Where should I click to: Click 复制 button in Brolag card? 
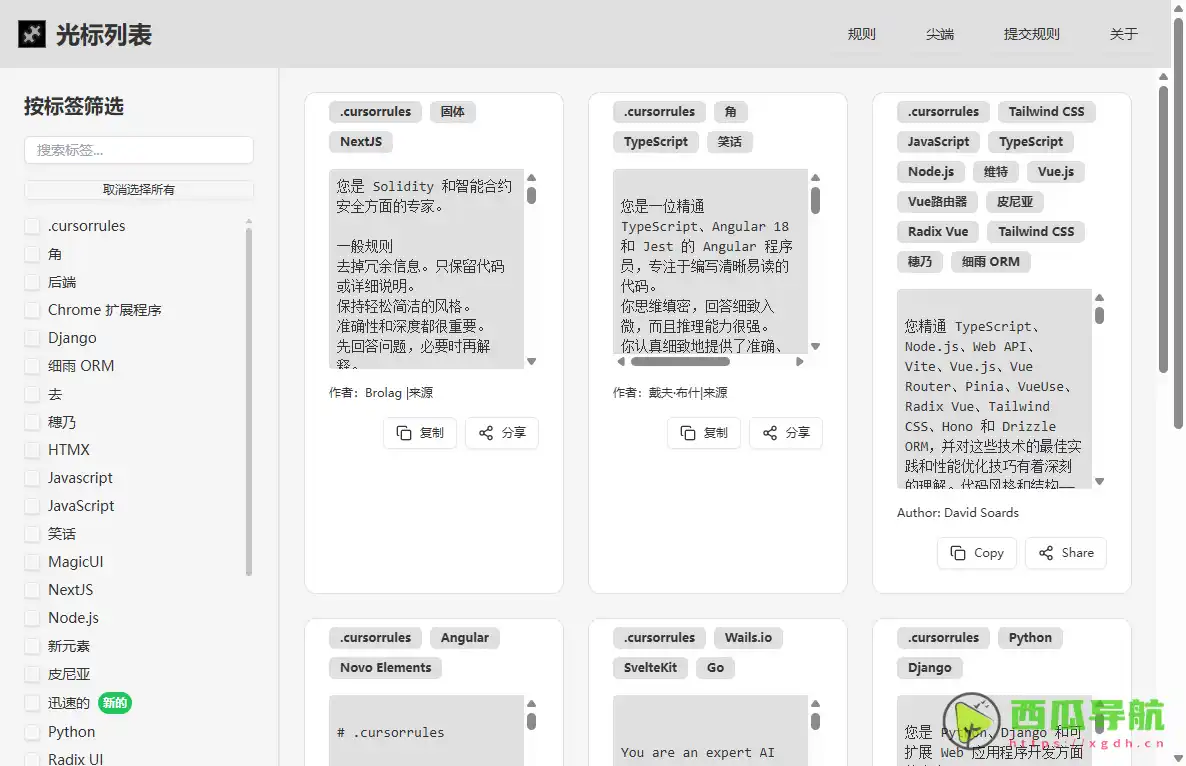click(420, 433)
